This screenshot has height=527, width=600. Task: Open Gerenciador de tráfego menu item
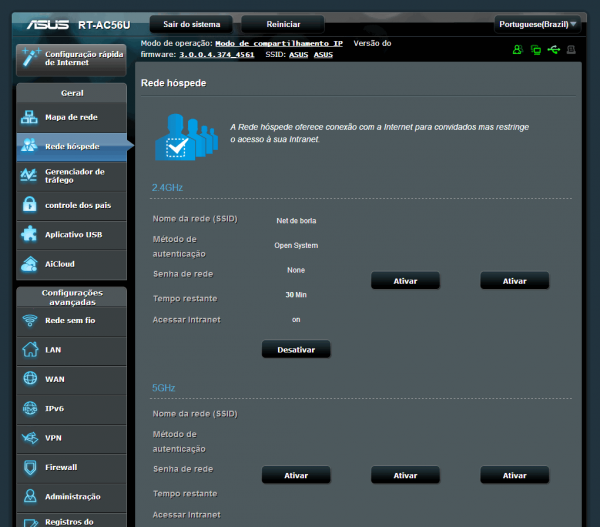click(72, 176)
